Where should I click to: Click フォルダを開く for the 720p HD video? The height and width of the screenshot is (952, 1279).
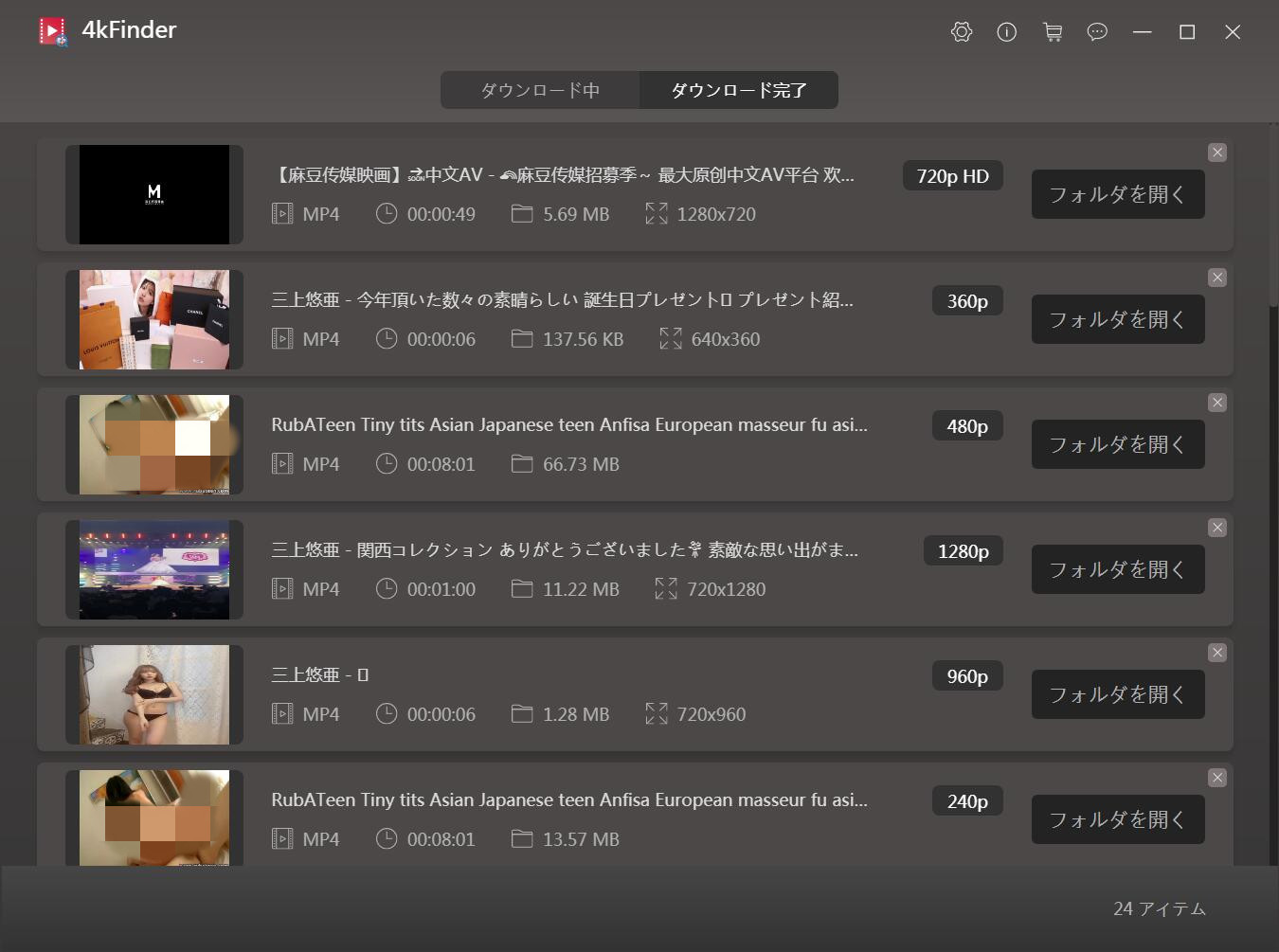(1118, 194)
